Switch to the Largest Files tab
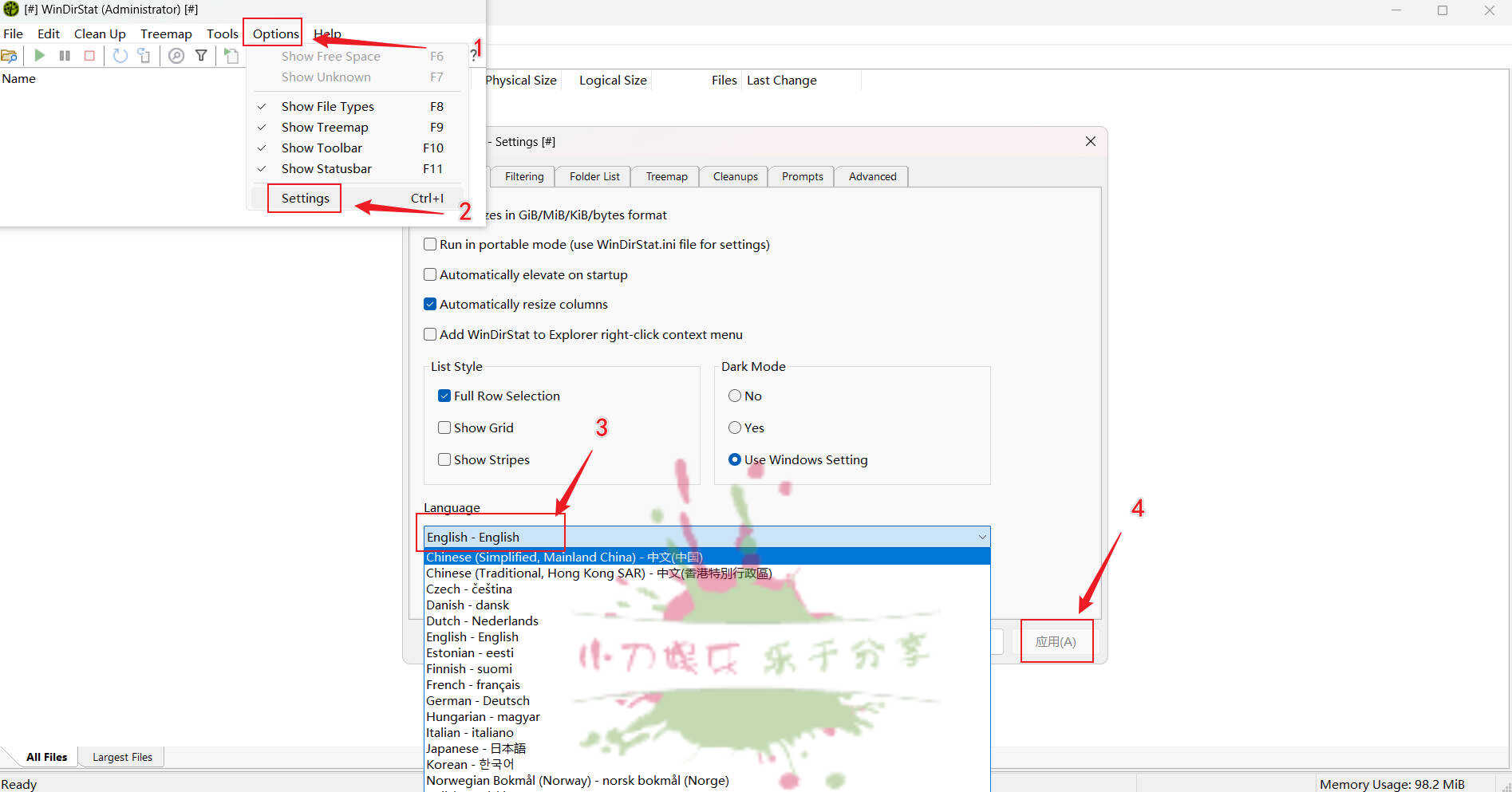1512x792 pixels. 122,758
